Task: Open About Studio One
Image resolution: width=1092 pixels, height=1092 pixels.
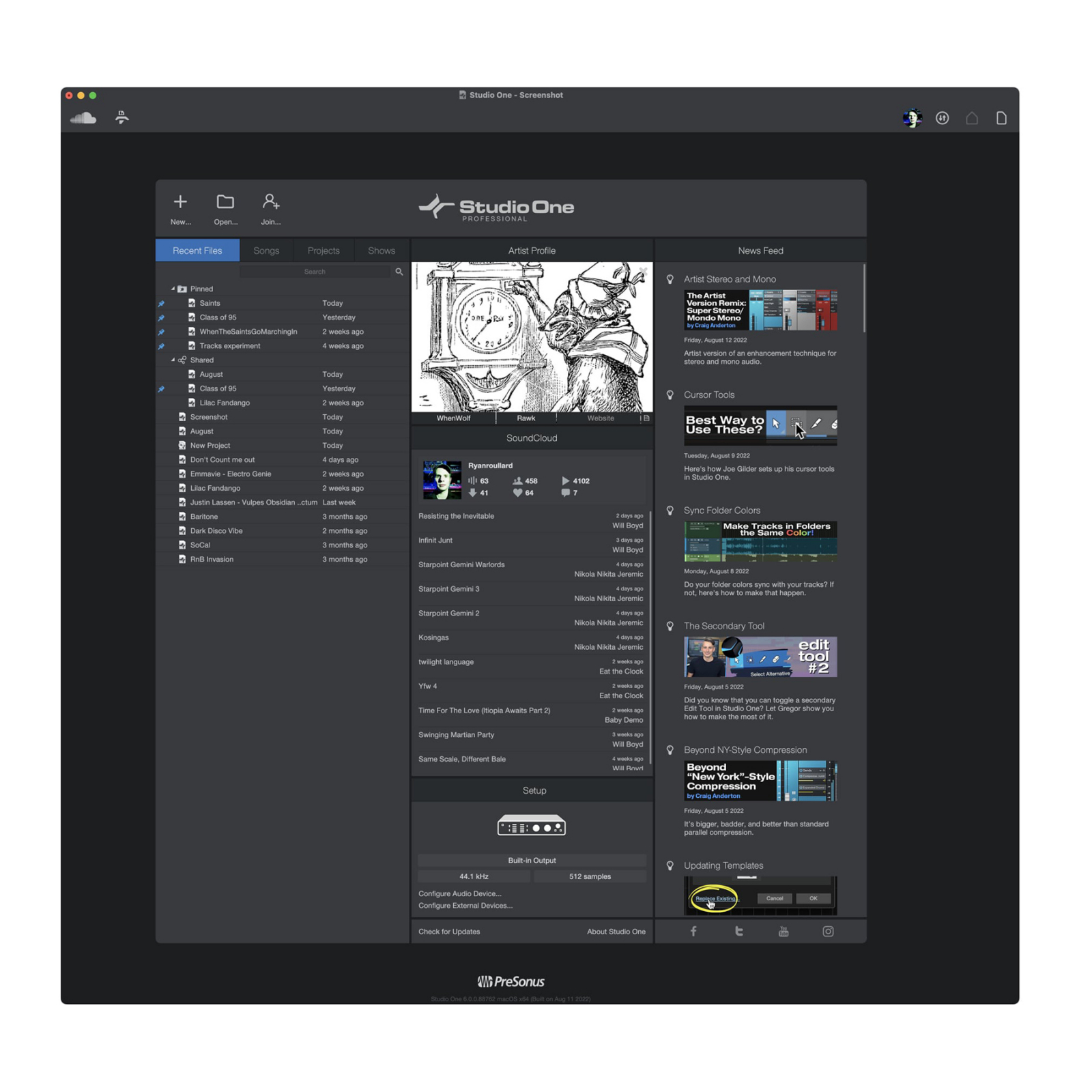Action: (x=616, y=932)
